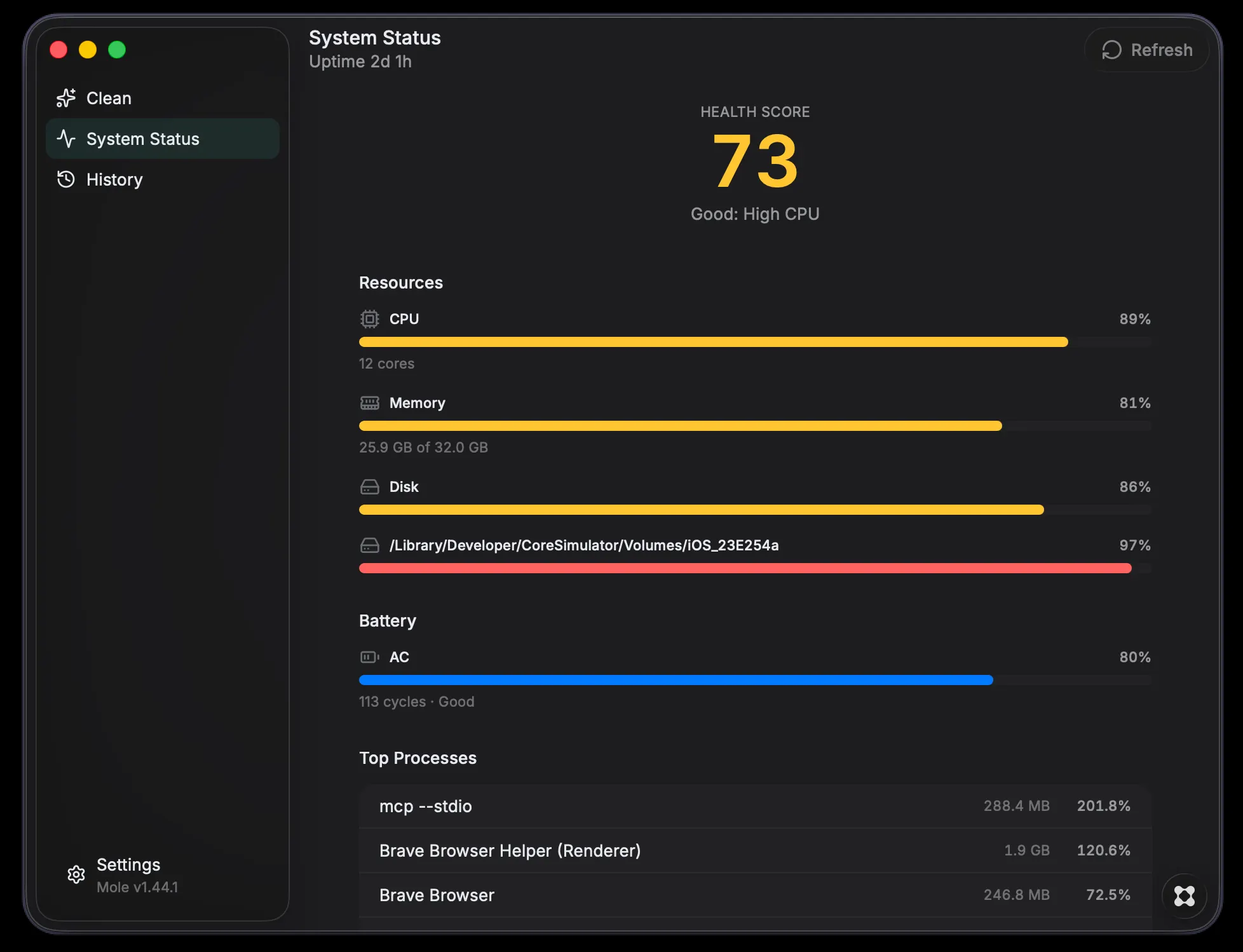Click the AC battery icon

370,657
